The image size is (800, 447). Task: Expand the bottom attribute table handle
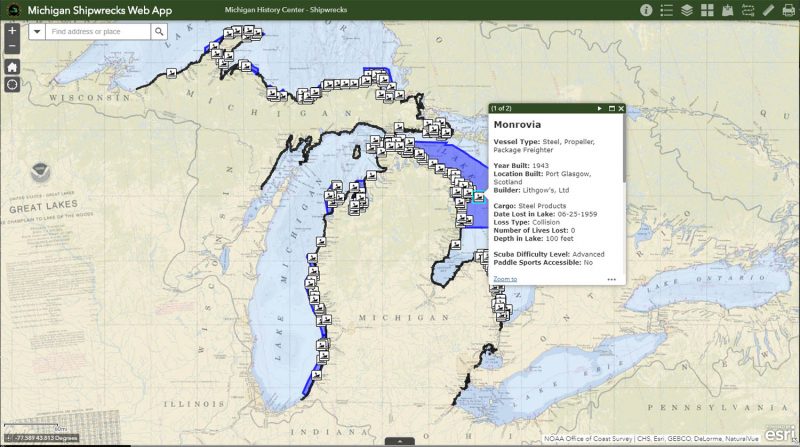[399, 441]
